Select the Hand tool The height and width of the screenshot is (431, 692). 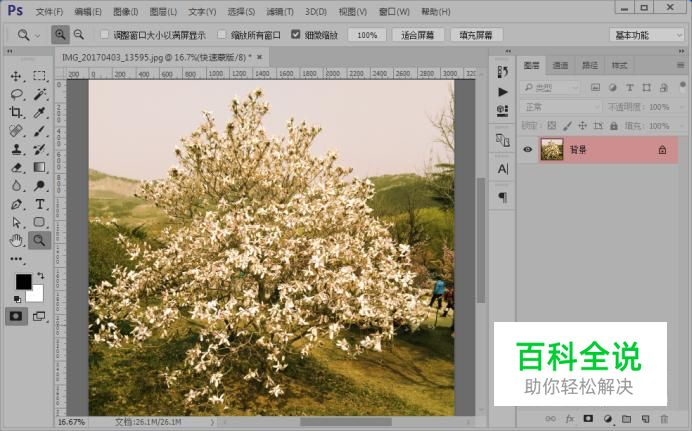click(x=16, y=240)
